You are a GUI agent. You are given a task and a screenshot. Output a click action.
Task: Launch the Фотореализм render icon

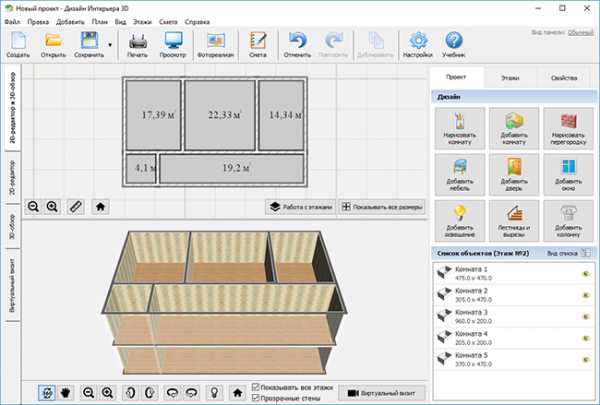(x=215, y=45)
